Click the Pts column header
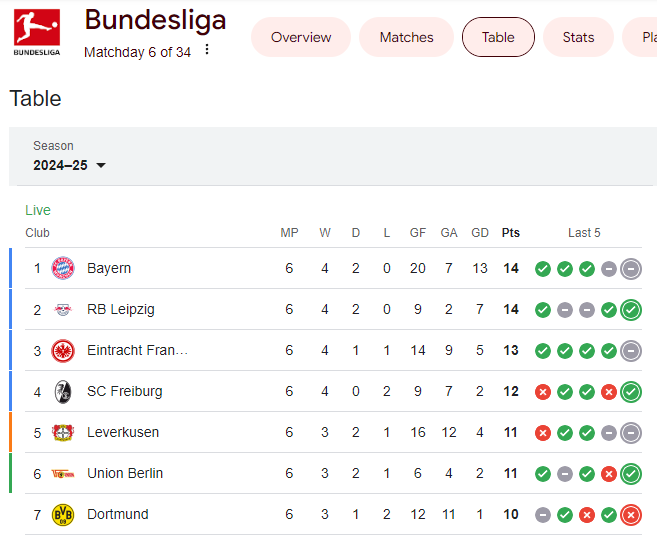Image resolution: width=657 pixels, height=536 pixels. tap(511, 233)
